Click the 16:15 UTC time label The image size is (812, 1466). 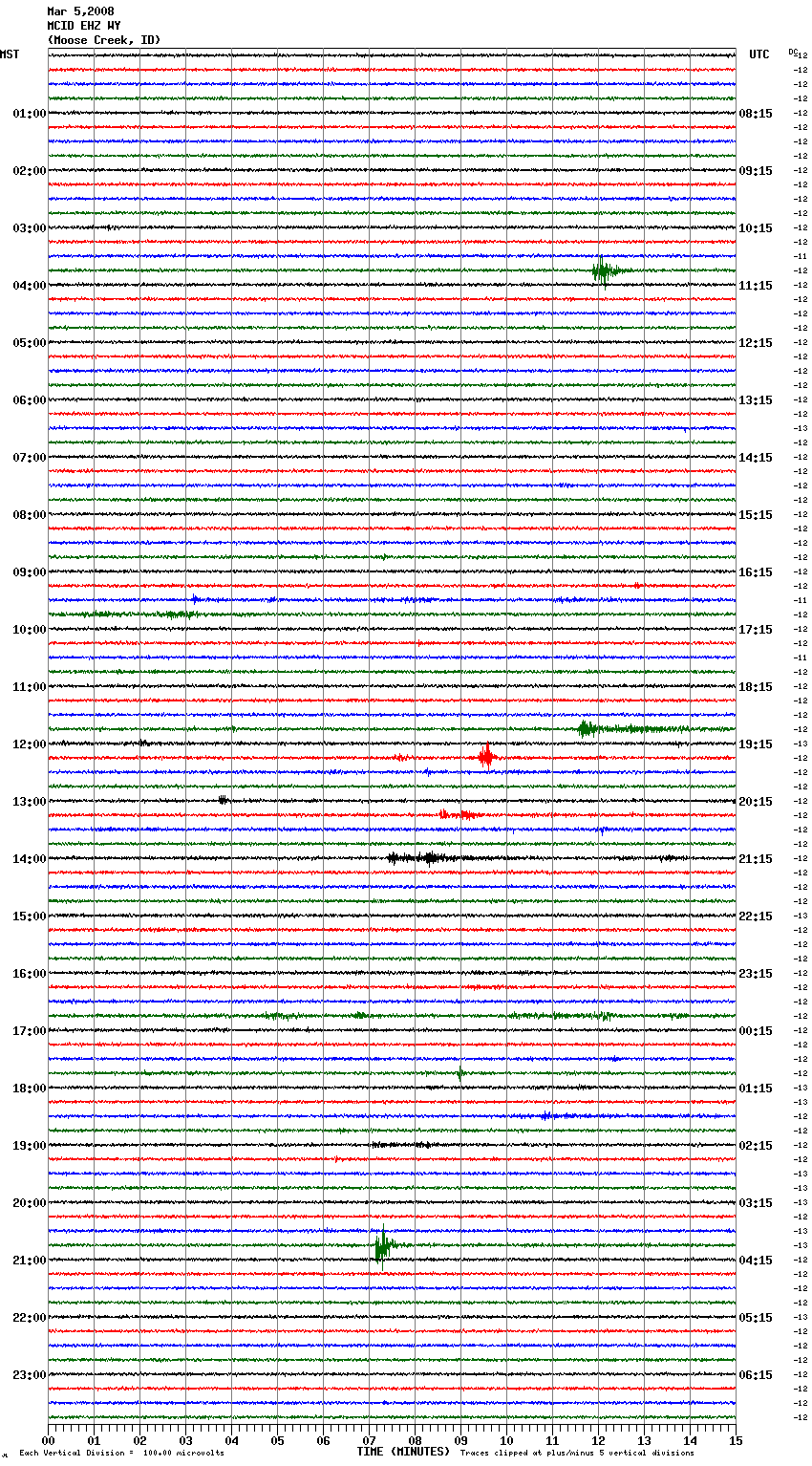click(756, 572)
